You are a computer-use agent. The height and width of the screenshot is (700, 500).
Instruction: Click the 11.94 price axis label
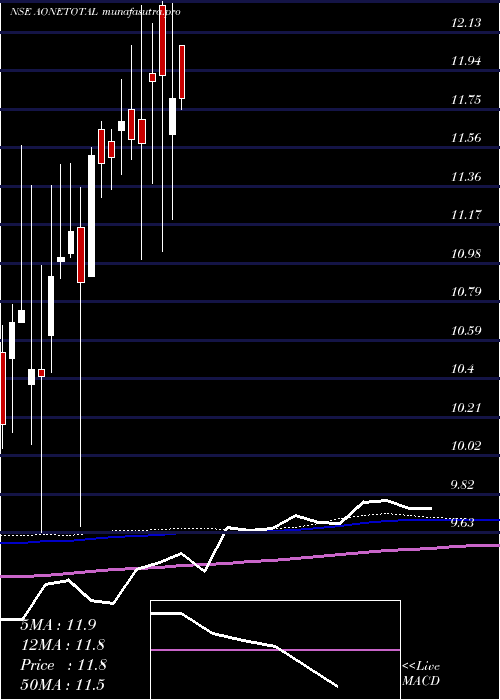pos(466,61)
